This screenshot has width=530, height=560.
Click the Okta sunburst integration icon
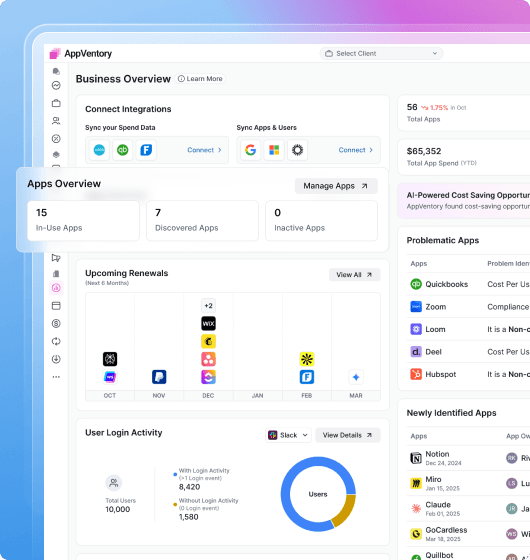coord(297,150)
